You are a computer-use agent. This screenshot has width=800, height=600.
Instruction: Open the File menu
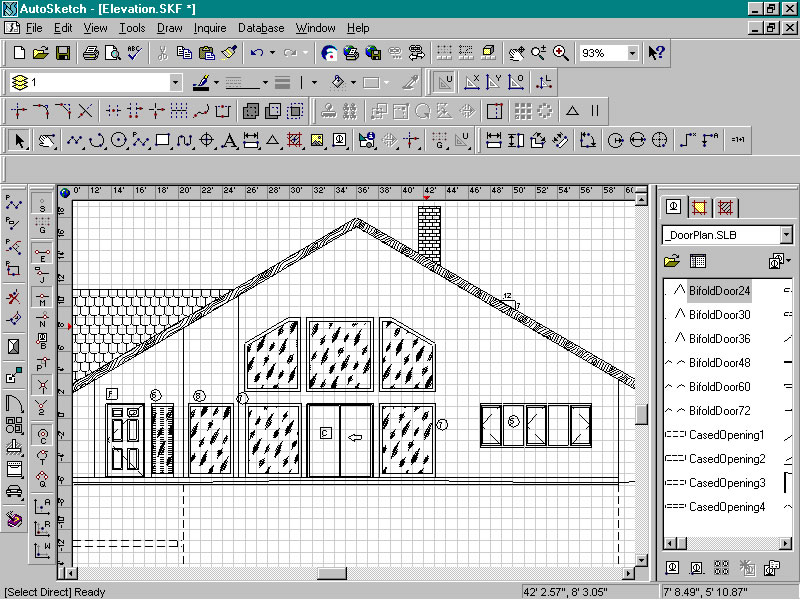[x=34, y=28]
